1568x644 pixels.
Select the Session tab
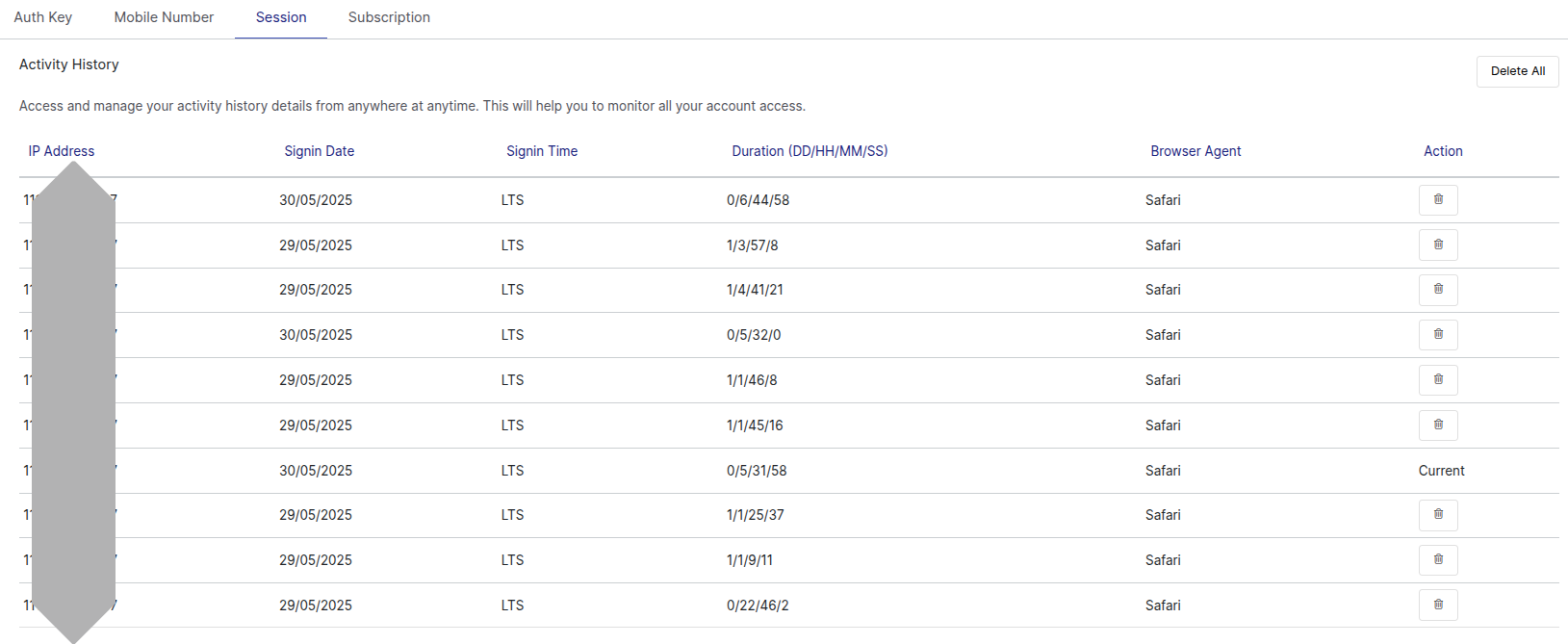(281, 17)
